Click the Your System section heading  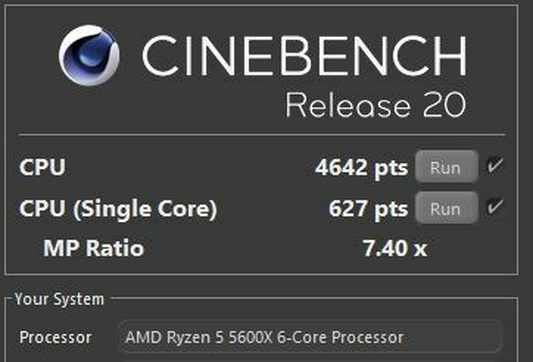tap(59, 299)
